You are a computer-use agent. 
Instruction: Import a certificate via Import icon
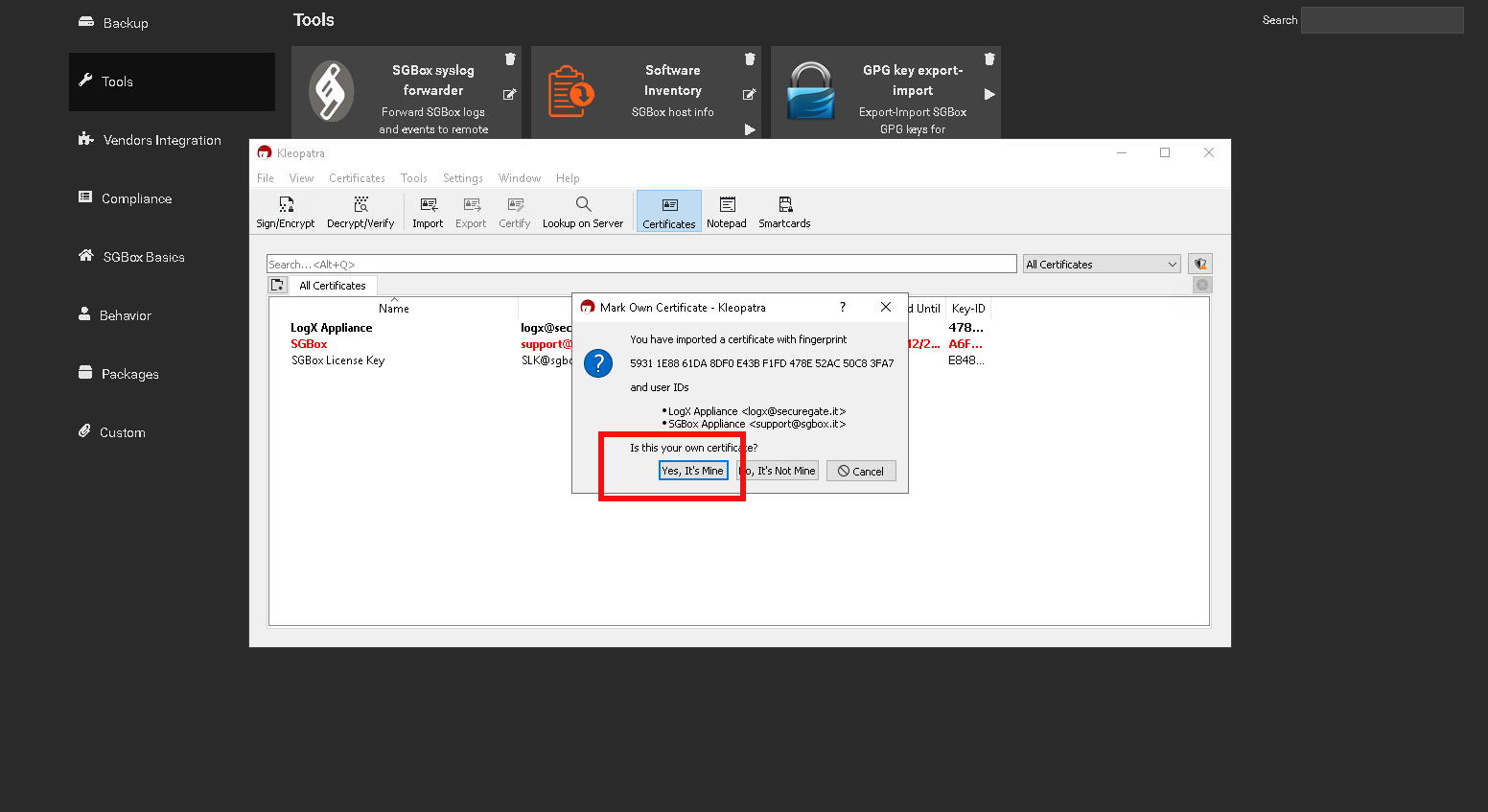pos(428,212)
